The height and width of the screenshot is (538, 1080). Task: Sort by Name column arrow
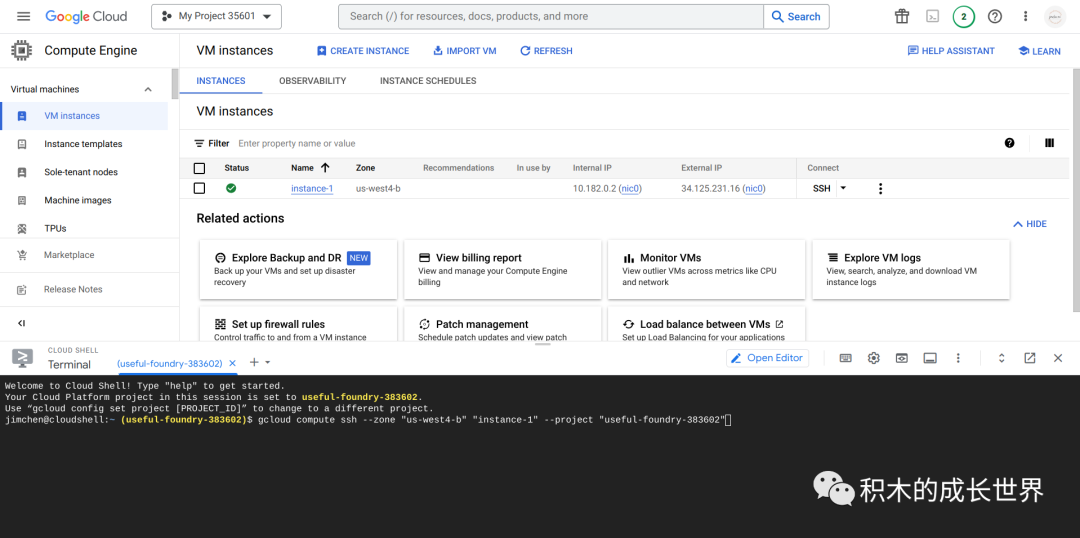[325, 167]
